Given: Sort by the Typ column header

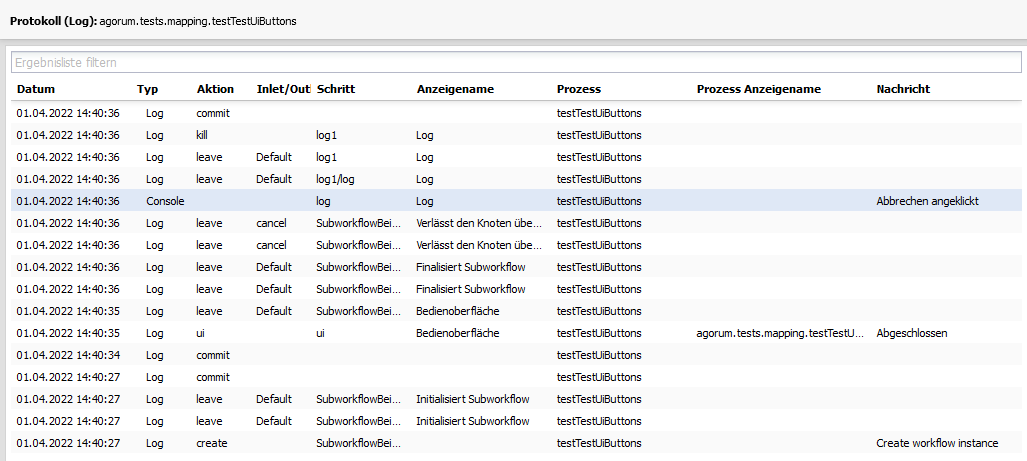Looking at the screenshot, I should pyautogui.click(x=147, y=89).
